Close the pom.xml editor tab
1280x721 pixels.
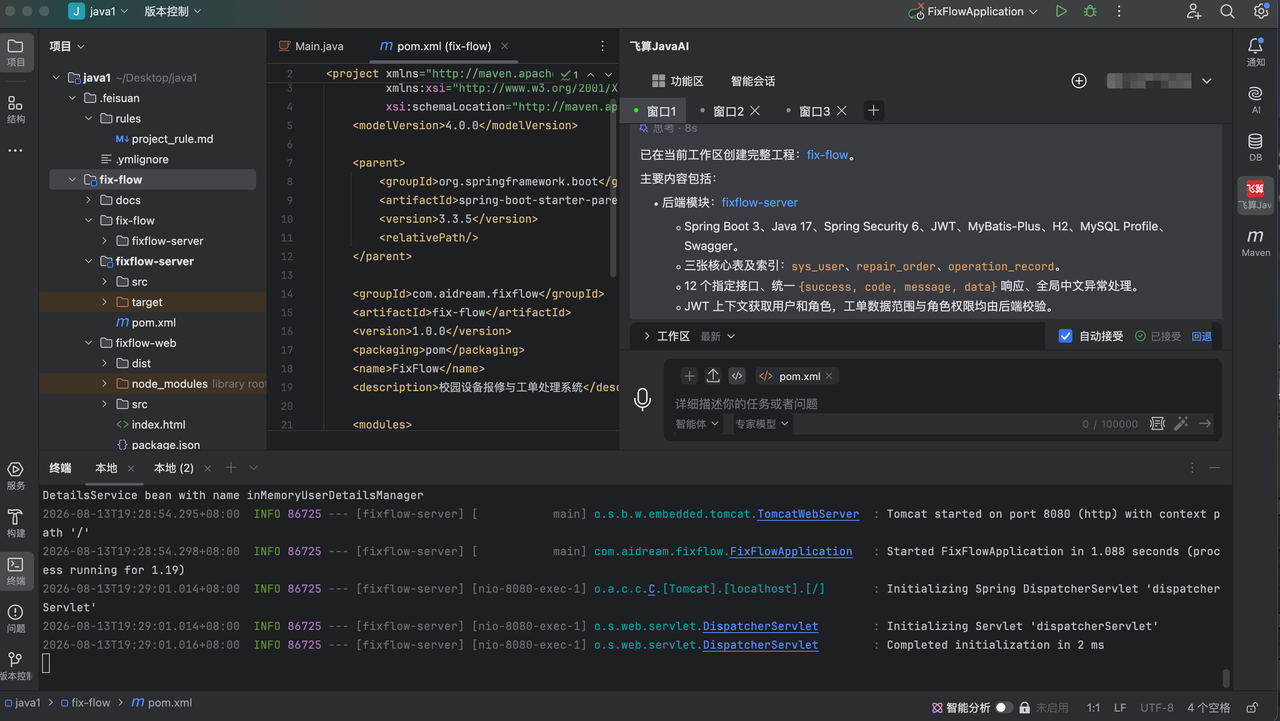tap(504, 46)
